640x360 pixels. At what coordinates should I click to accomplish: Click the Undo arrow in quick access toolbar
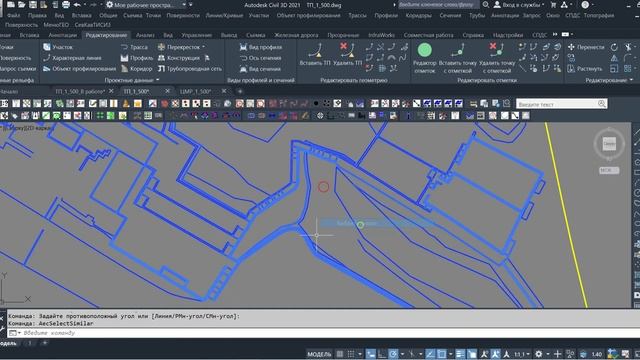(77, 5)
